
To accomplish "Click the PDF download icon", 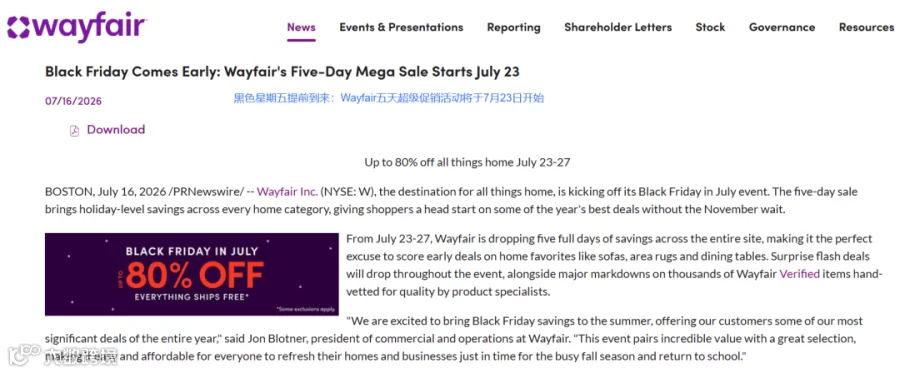I will tap(74, 131).
